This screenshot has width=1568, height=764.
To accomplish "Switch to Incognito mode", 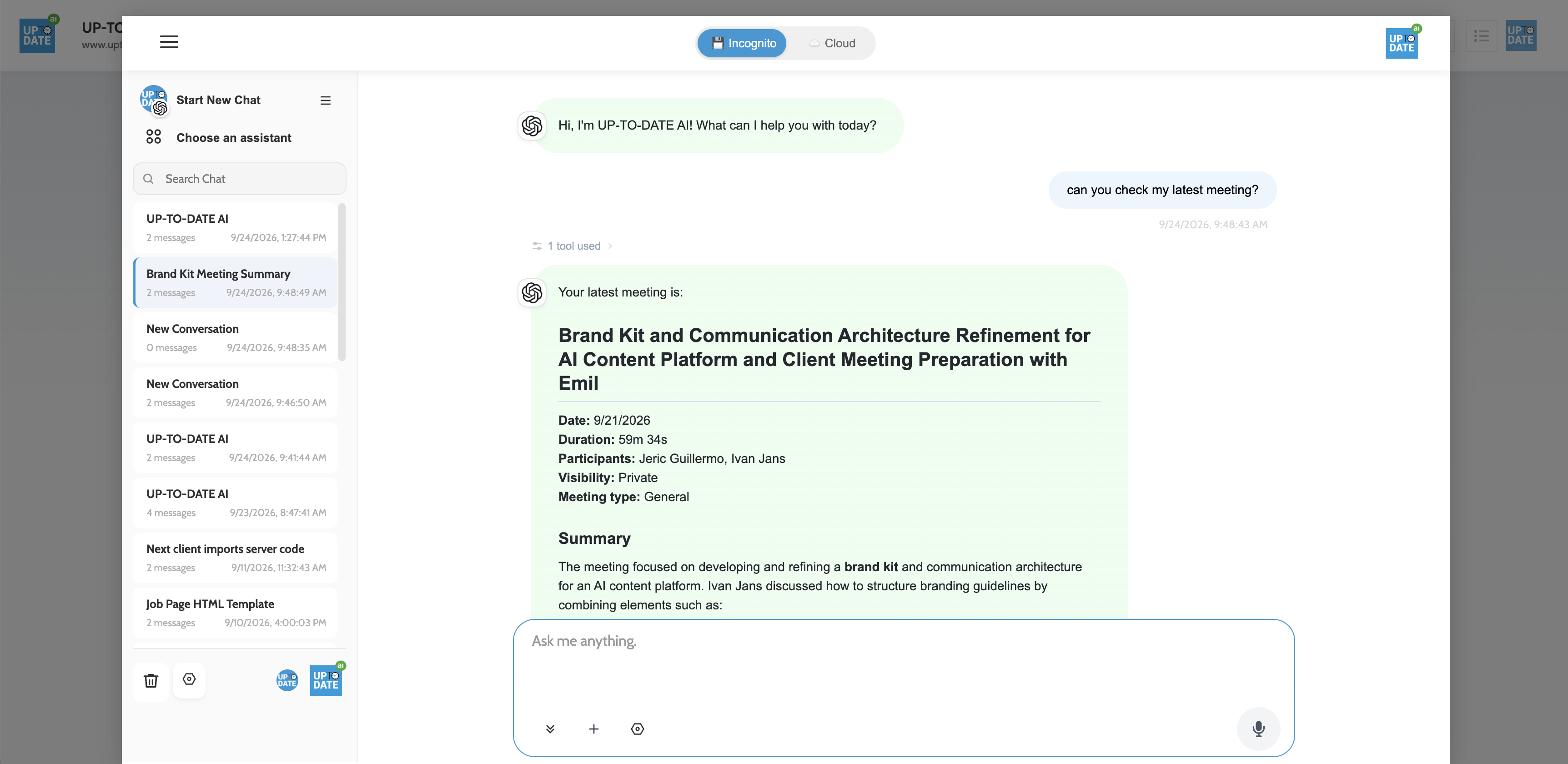I will (742, 44).
